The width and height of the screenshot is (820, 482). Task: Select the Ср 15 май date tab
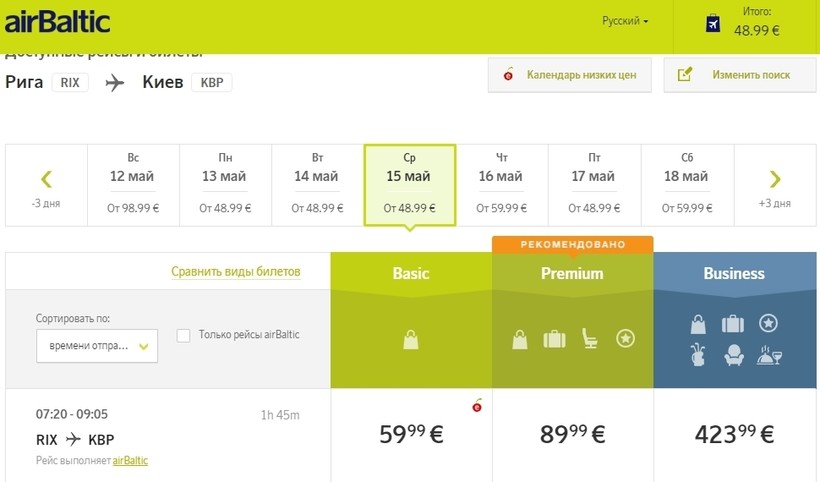410,186
